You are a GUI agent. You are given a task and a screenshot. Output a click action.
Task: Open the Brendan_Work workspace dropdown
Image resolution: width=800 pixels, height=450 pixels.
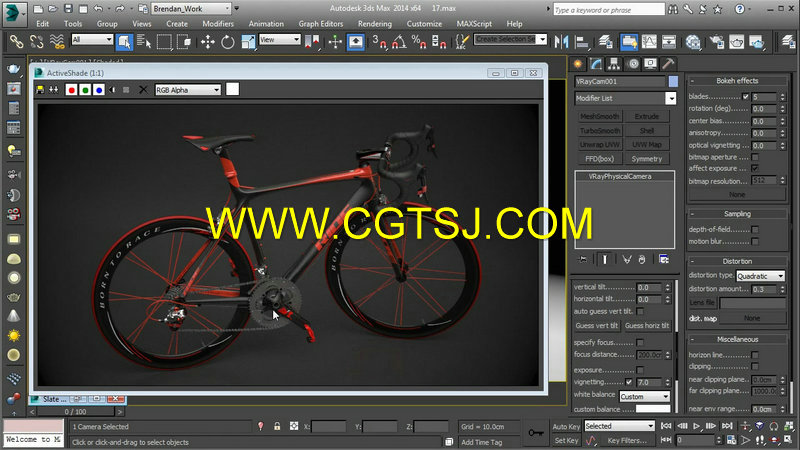pyautogui.click(x=192, y=9)
